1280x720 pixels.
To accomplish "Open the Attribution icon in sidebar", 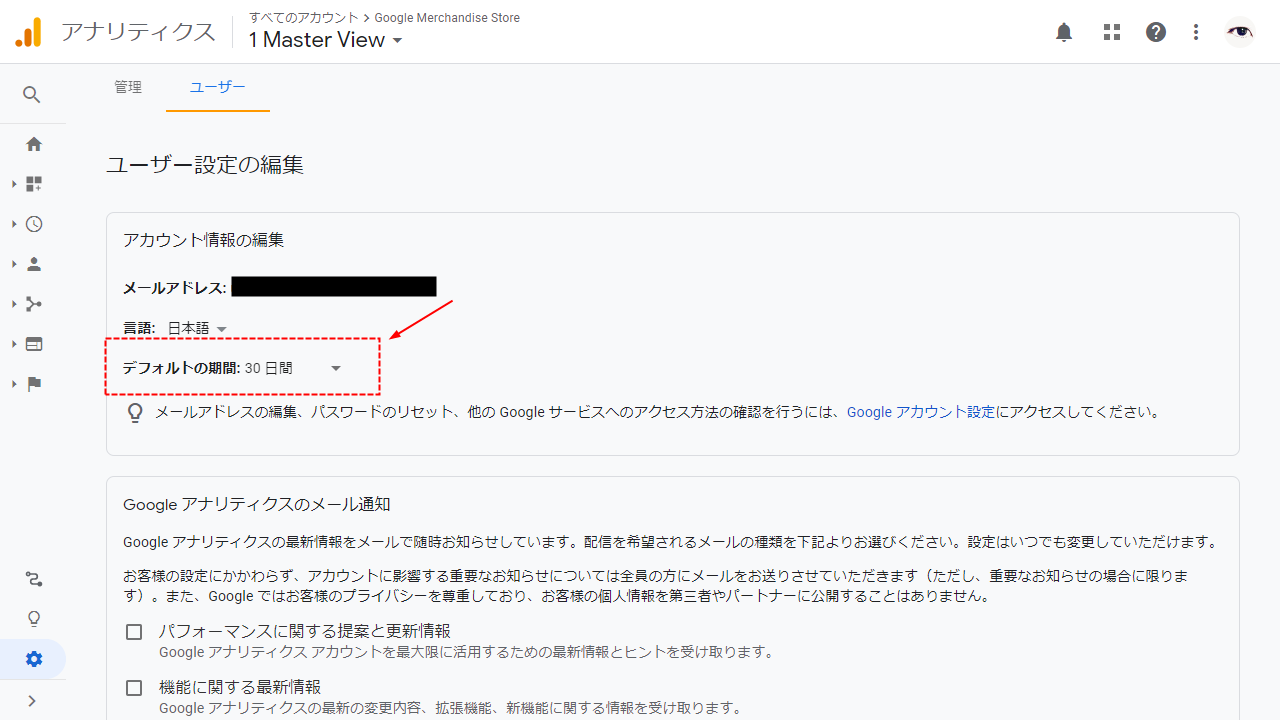I will tap(34, 579).
